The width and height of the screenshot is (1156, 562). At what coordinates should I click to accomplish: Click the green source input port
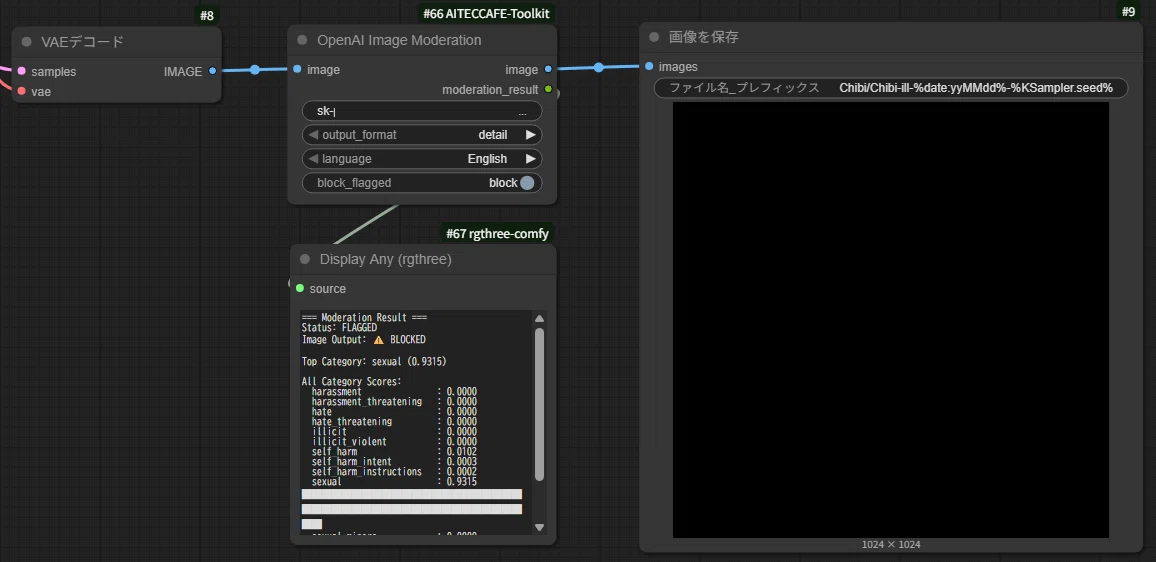pyautogui.click(x=300, y=288)
